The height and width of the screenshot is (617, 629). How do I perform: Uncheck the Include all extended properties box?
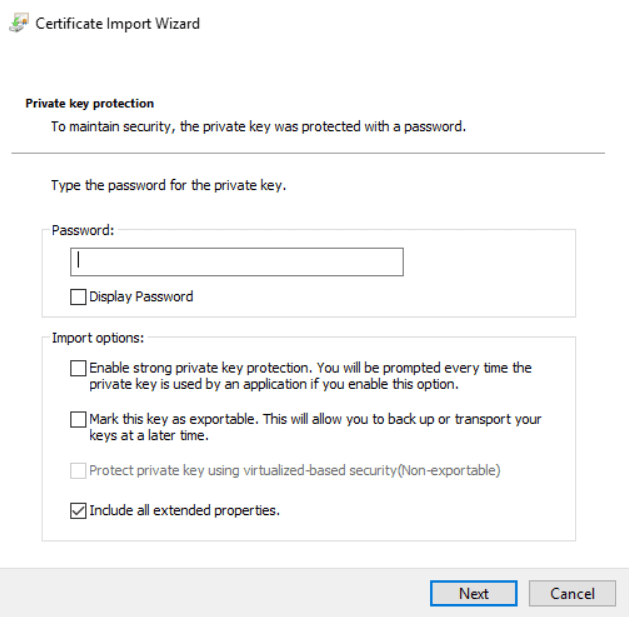78,510
